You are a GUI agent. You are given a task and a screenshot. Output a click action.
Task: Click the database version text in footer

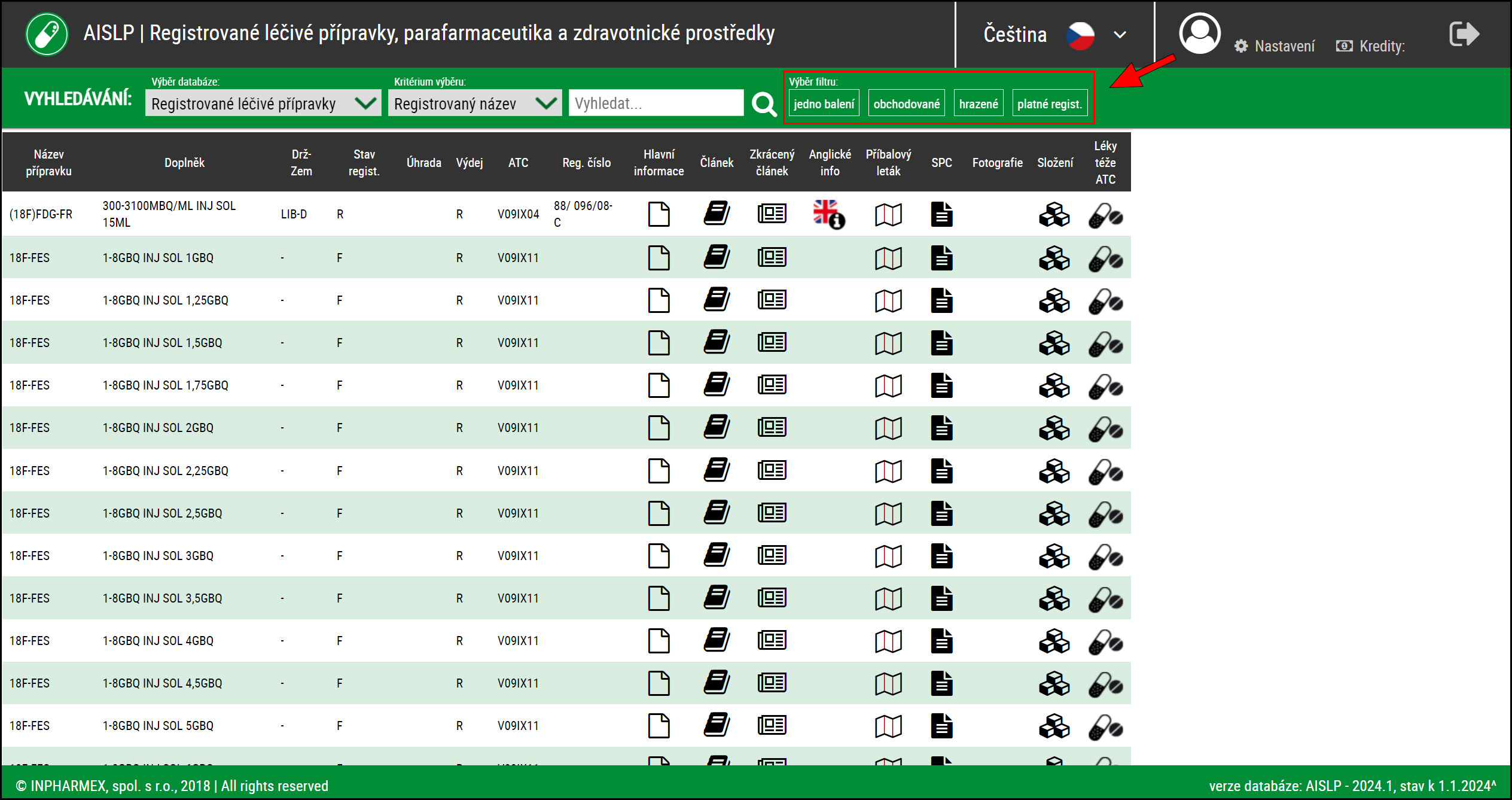(1352, 786)
